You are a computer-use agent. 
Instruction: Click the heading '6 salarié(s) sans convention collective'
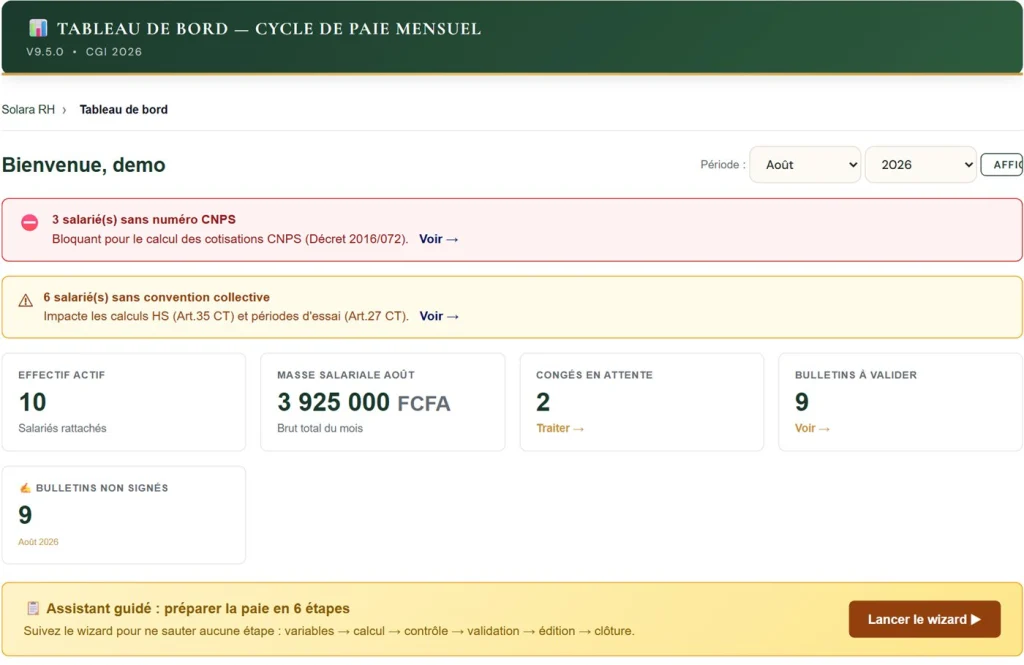[x=157, y=297]
